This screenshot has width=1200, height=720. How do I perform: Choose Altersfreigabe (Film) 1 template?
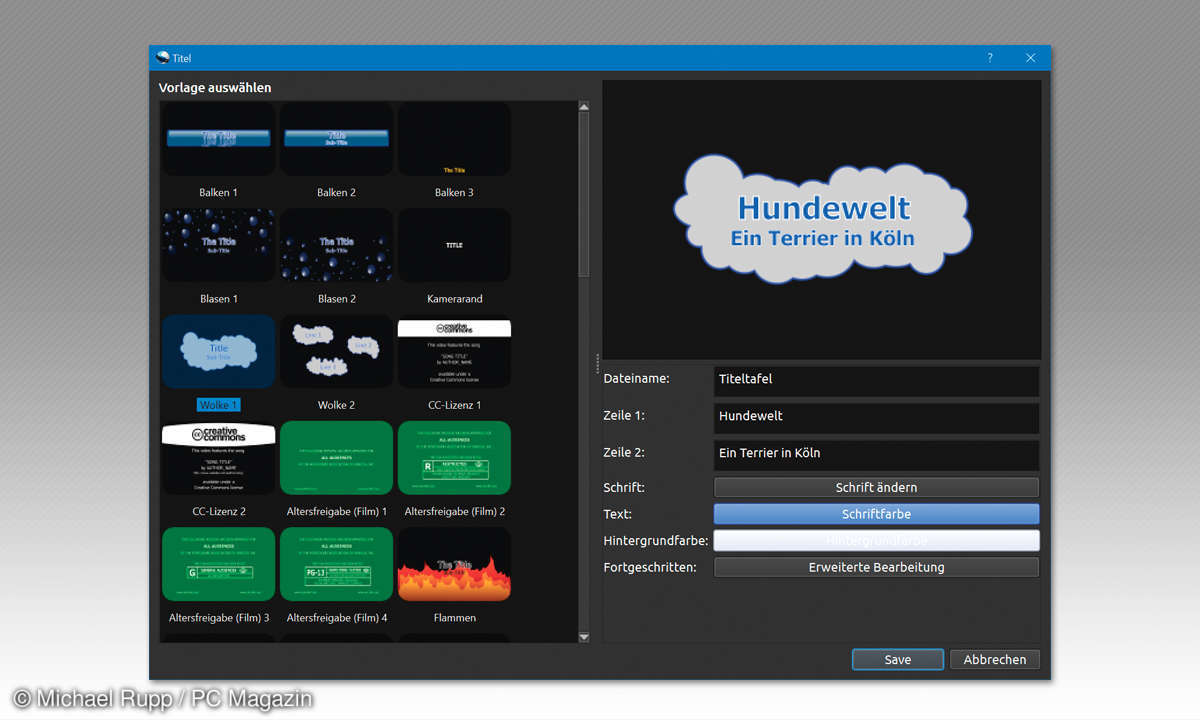tap(336, 458)
